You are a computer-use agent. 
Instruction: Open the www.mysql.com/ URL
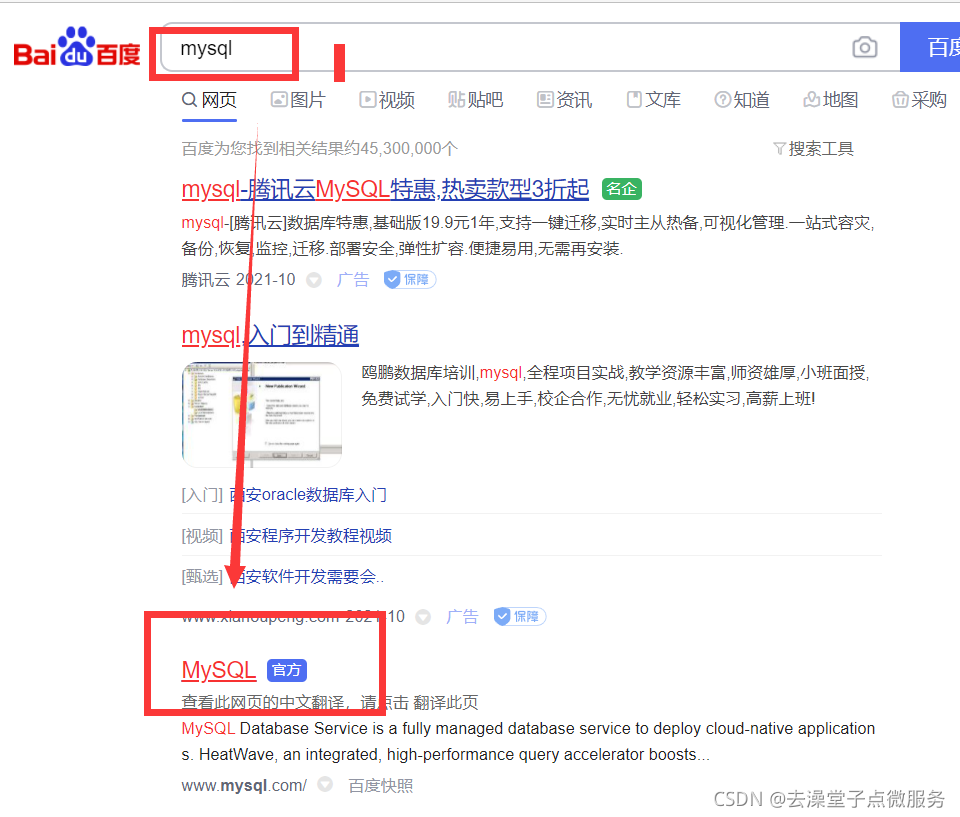point(244,786)
